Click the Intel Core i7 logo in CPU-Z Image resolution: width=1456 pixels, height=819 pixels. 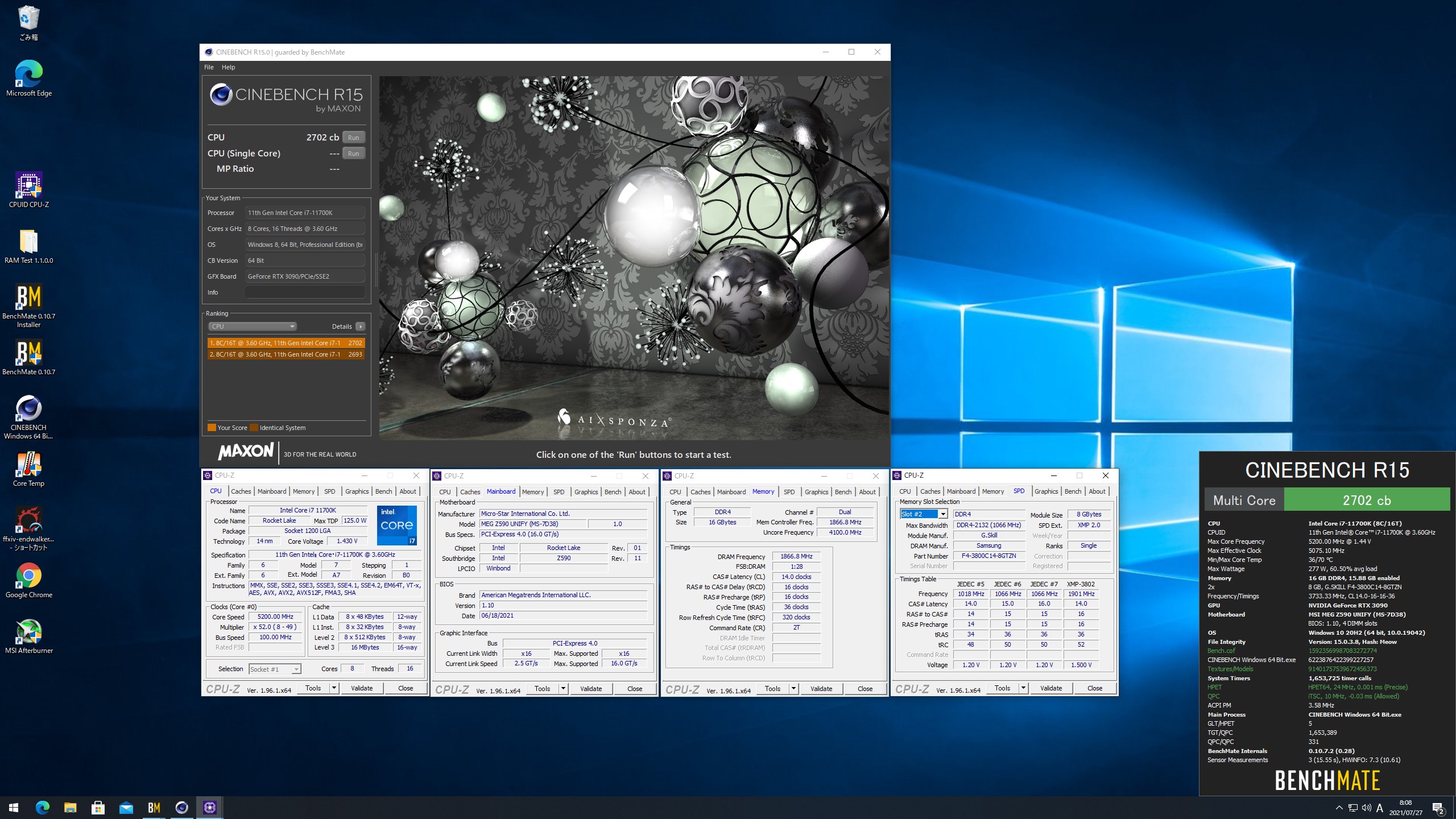pos(397,525)
